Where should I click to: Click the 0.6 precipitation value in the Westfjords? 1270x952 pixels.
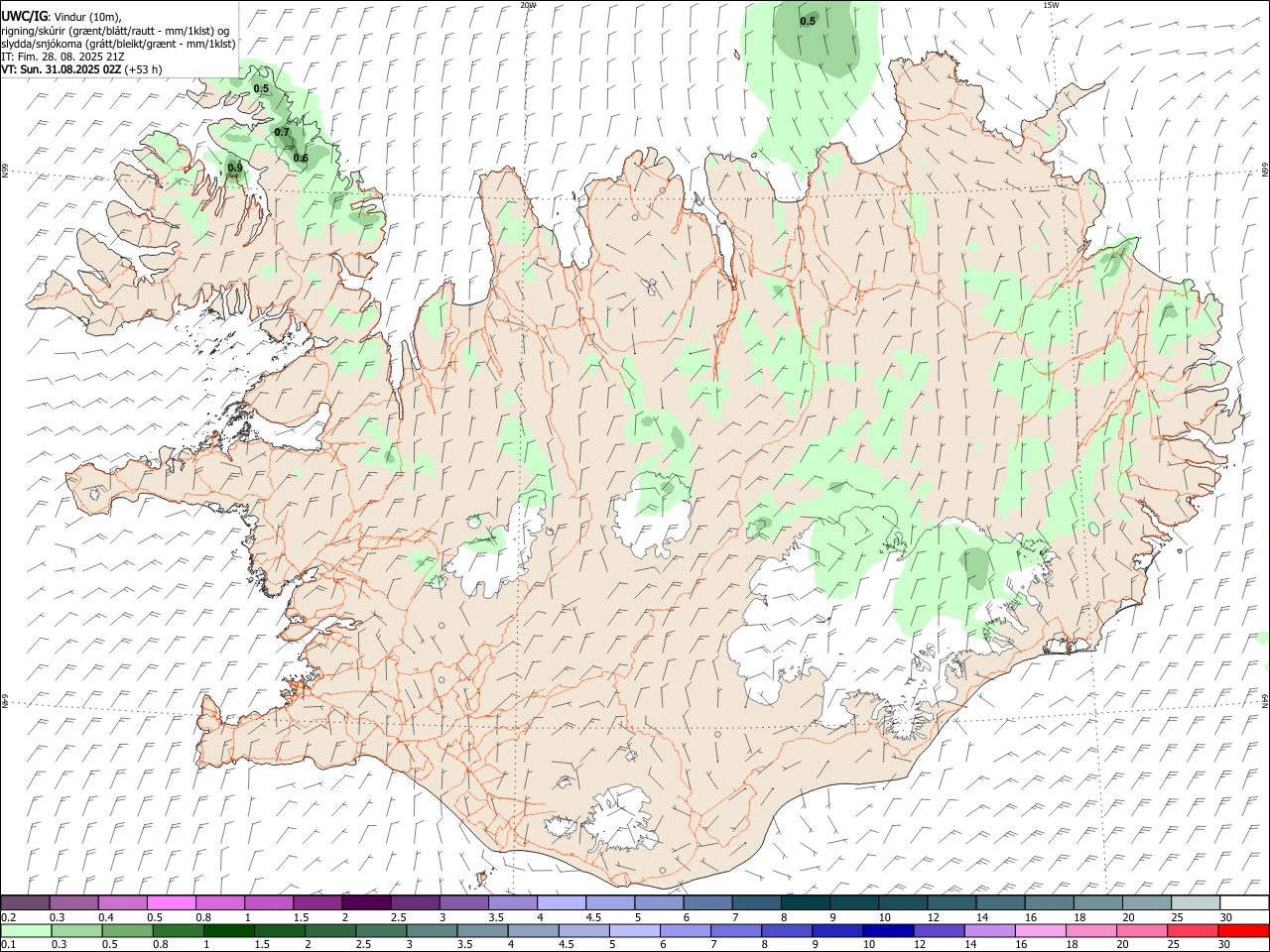[301, 158]
